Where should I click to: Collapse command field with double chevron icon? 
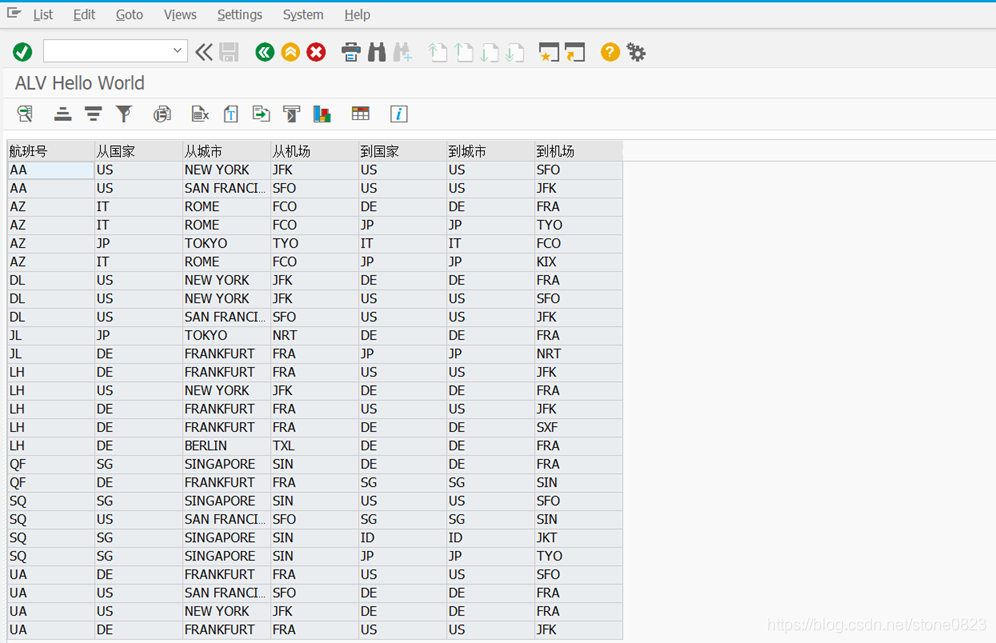click(x=204, y=51)
